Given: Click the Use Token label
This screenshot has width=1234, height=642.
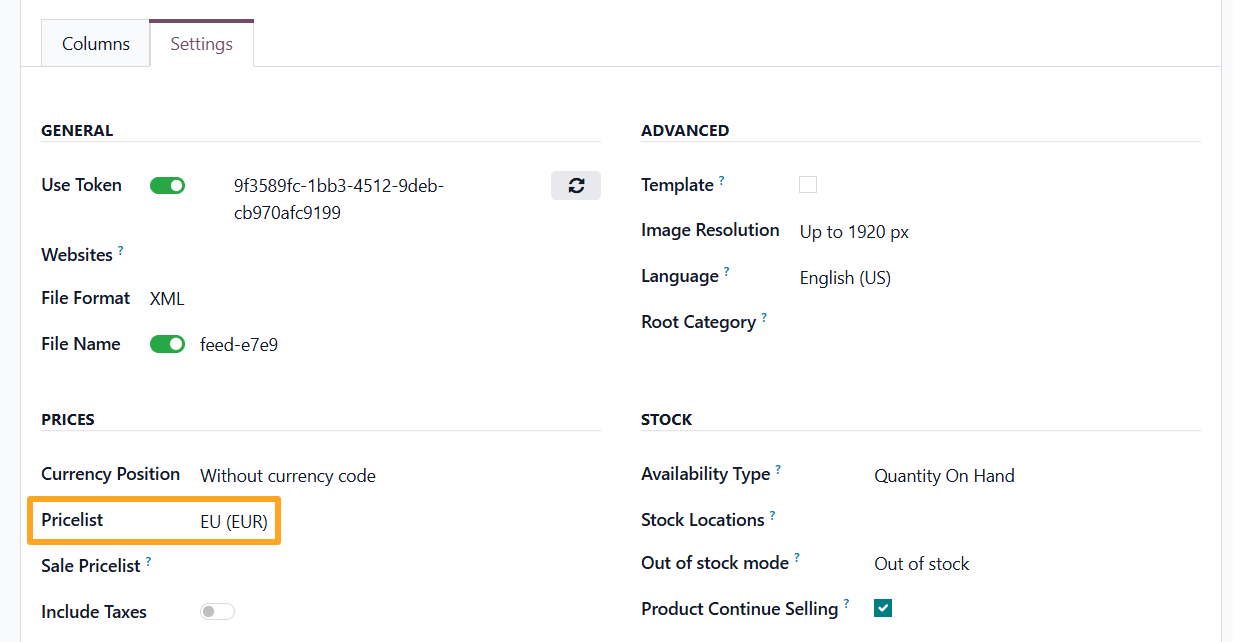Looking at the screenshot, I should pyautogui.click(x=81, y=185).
